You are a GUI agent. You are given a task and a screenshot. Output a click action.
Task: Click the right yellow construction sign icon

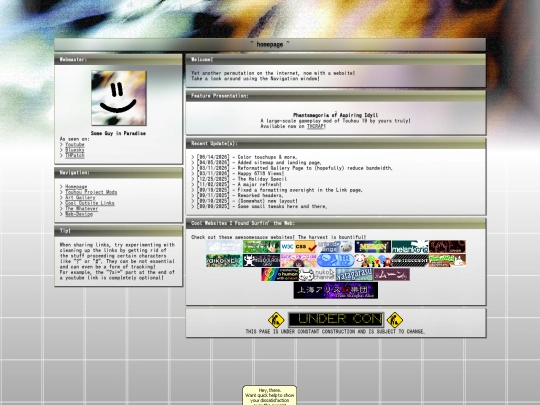(x=395, y=320)
